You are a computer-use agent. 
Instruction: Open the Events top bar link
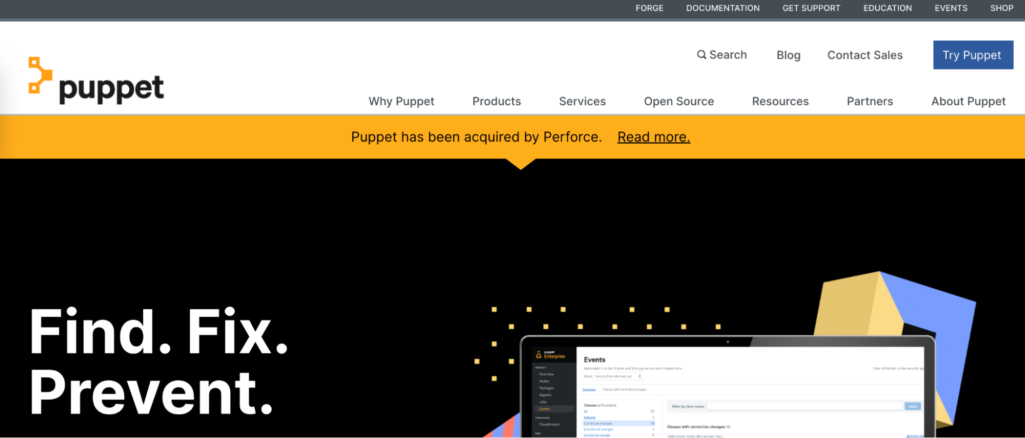(951, 8)
